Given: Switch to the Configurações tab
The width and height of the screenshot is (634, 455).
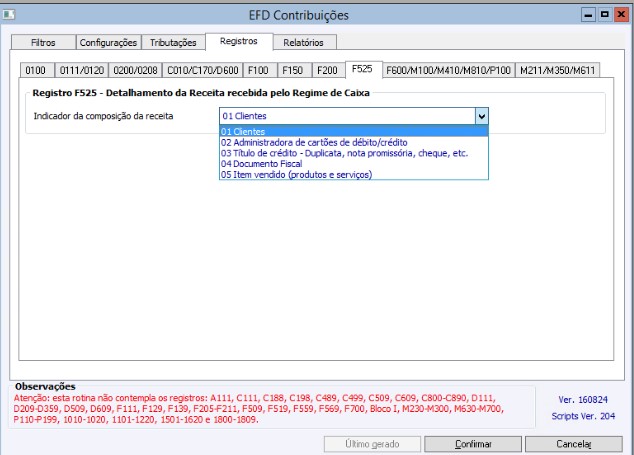Looking at the screenshot, I should point(108,42).
